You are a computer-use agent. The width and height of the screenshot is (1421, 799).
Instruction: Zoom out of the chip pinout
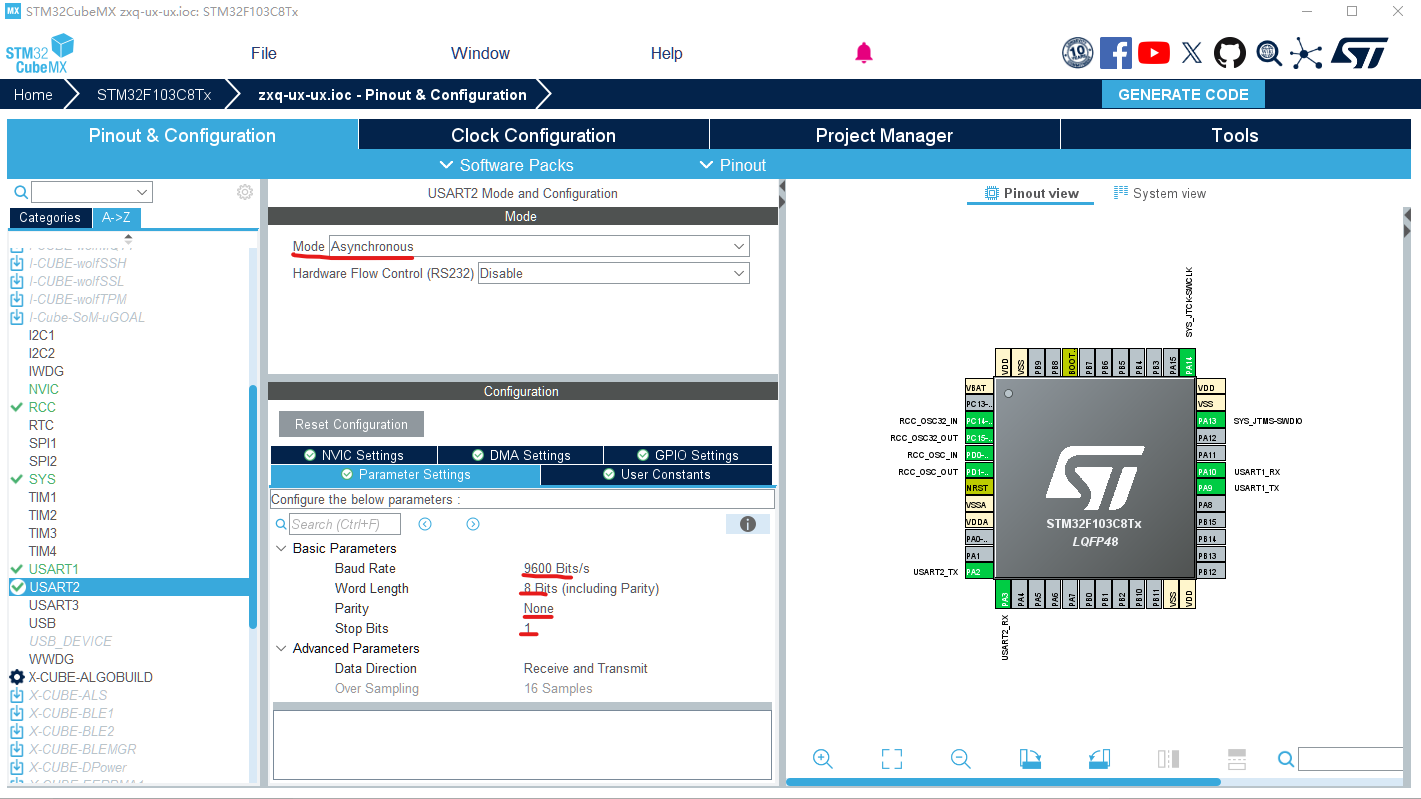pos(961,758)
